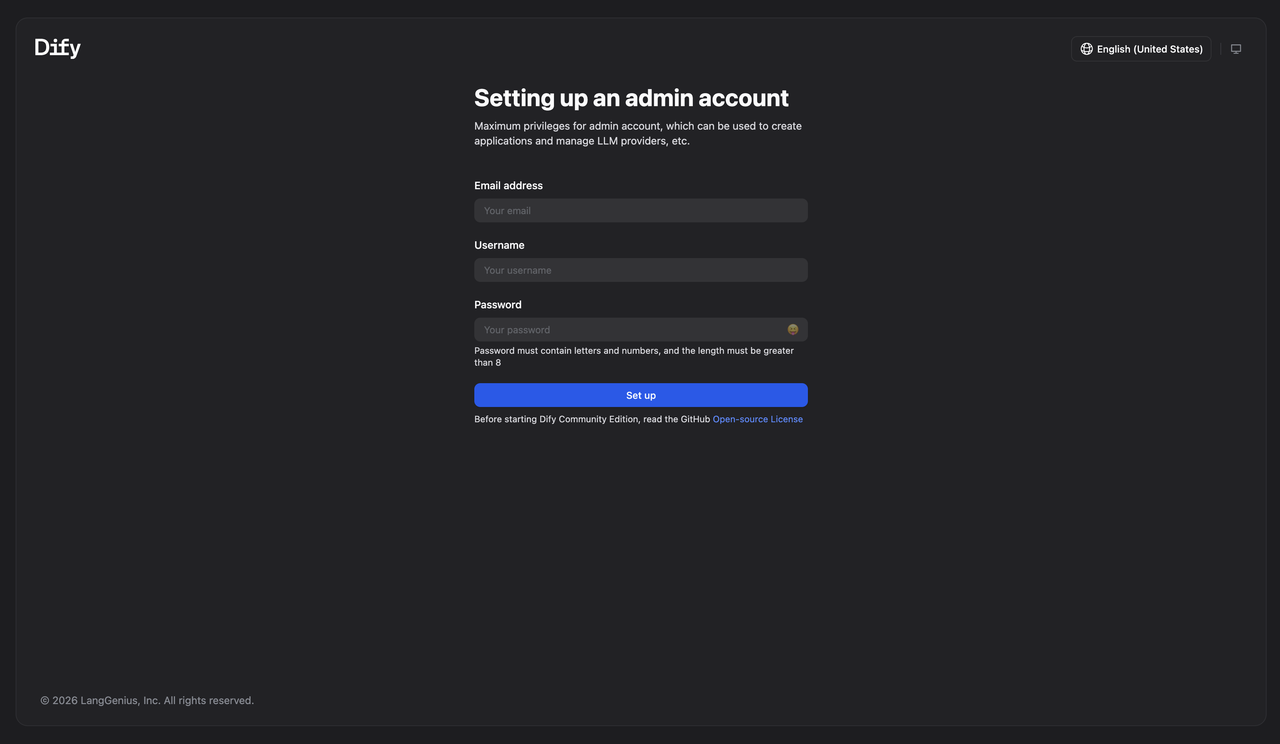Click the "© 2026 LangGenius, Inc." footer text
This screenshot has height=744, width=1280.
point(147,701)
